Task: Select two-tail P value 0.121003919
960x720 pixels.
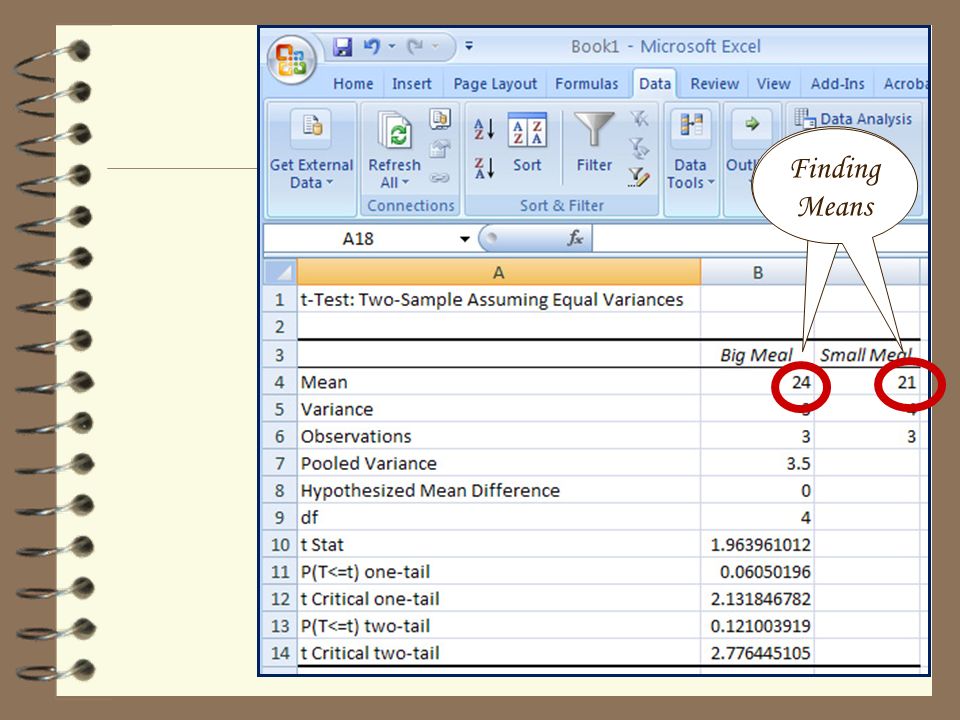Action: tap(757, 626)
